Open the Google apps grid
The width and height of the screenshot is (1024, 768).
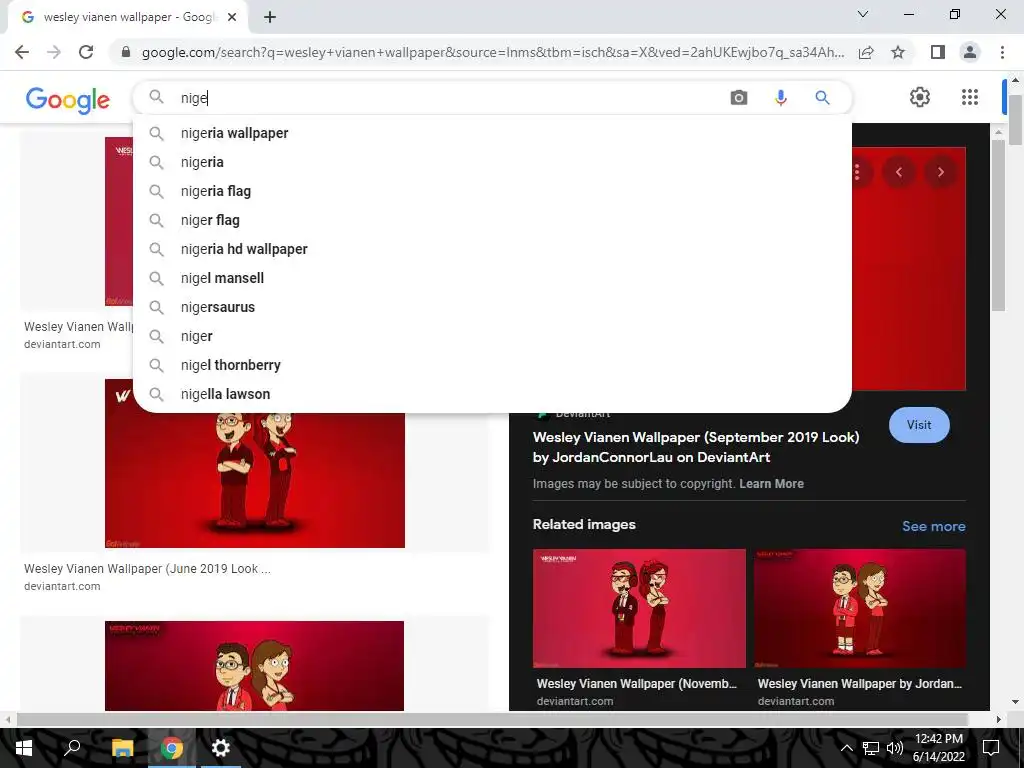pyautogui.click(x=970, y=97)
